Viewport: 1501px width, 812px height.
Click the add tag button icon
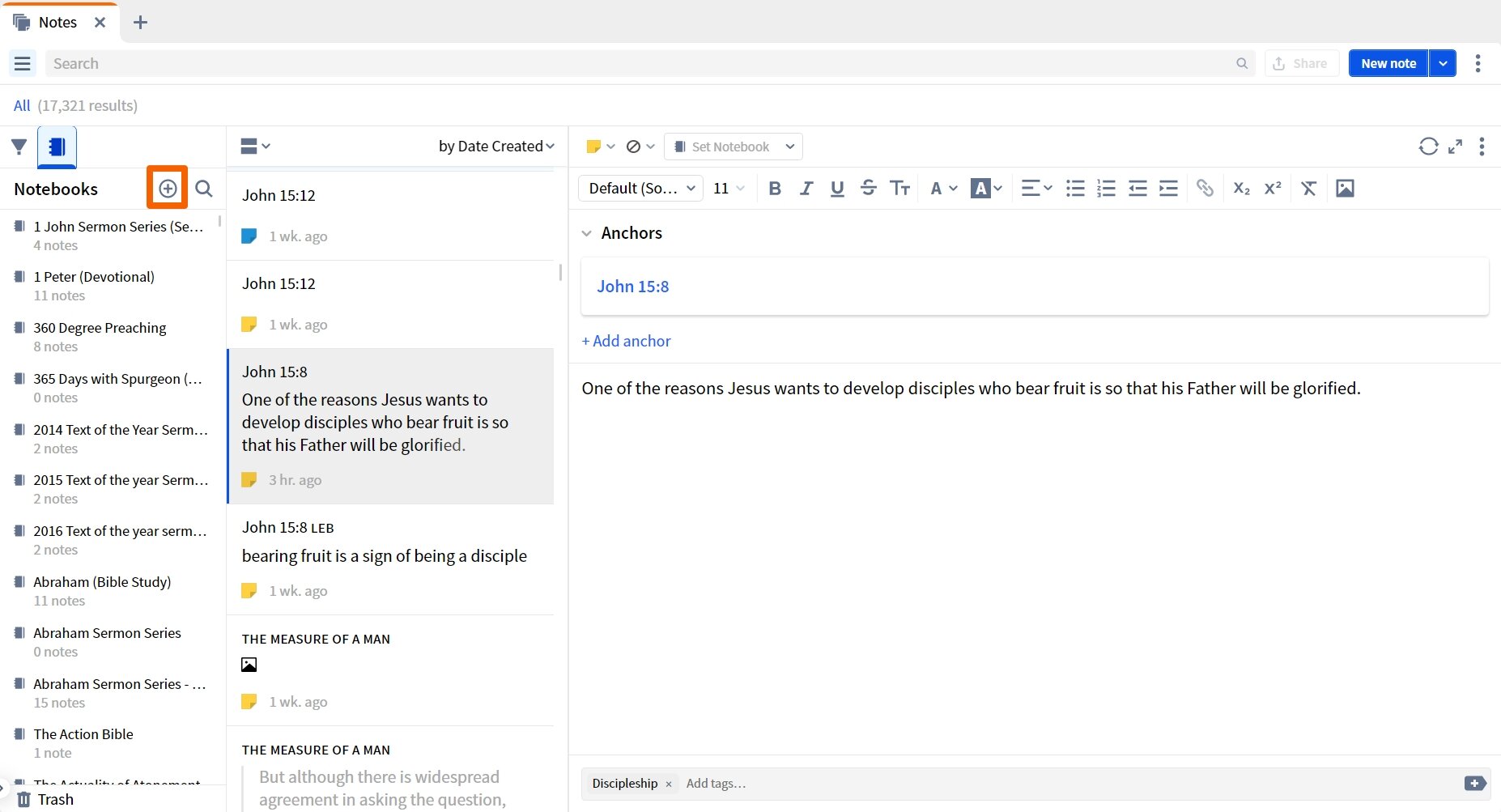click(1474, 783)
